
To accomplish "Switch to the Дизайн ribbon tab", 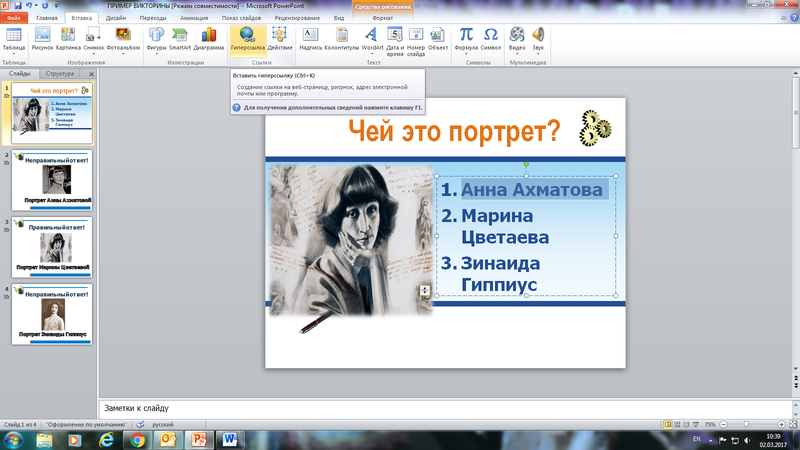I will coord(116,18).
